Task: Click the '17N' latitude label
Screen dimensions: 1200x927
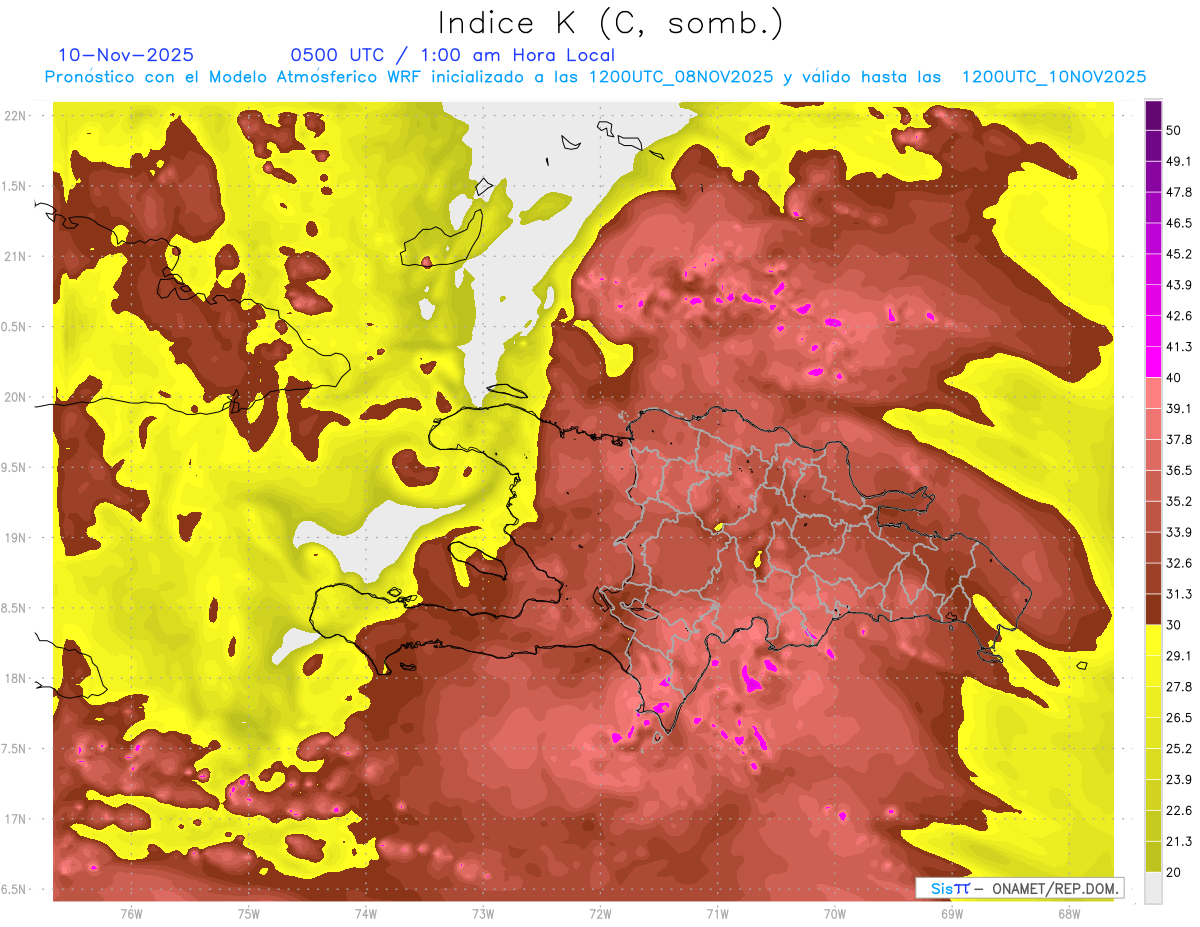Action: click(x=17, y=819)
